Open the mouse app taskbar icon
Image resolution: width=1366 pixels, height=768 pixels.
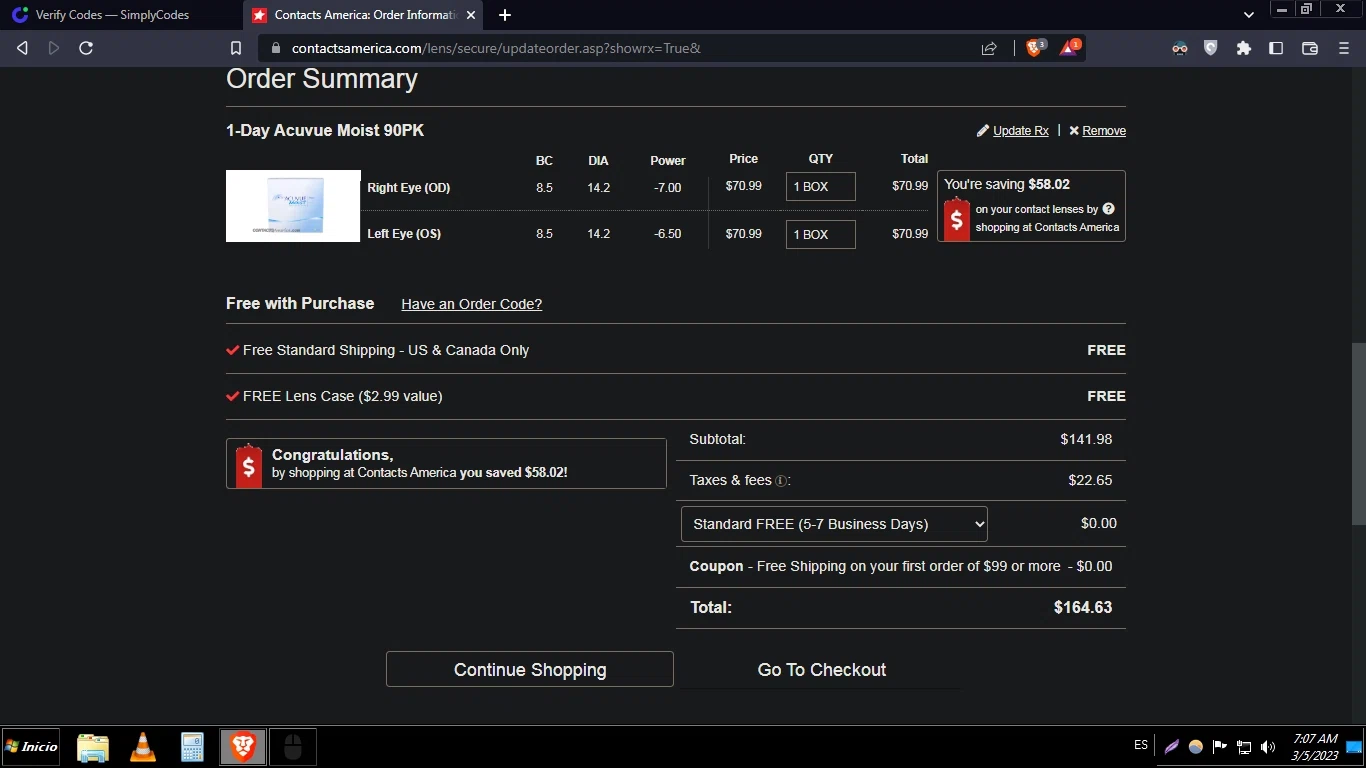pyautogui.click(x=292, y=747)
